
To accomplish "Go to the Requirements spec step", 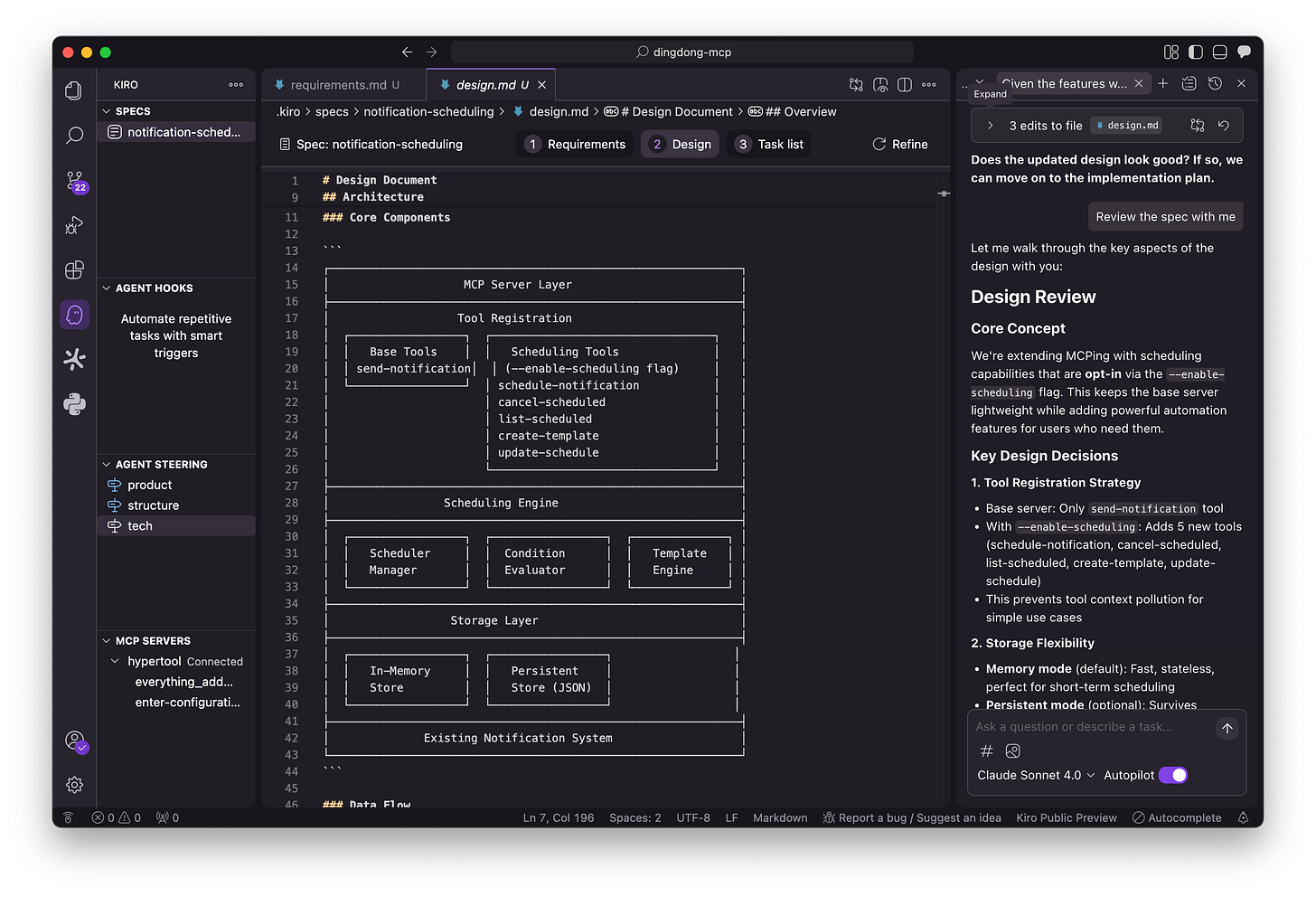I will tap(576, 145).
